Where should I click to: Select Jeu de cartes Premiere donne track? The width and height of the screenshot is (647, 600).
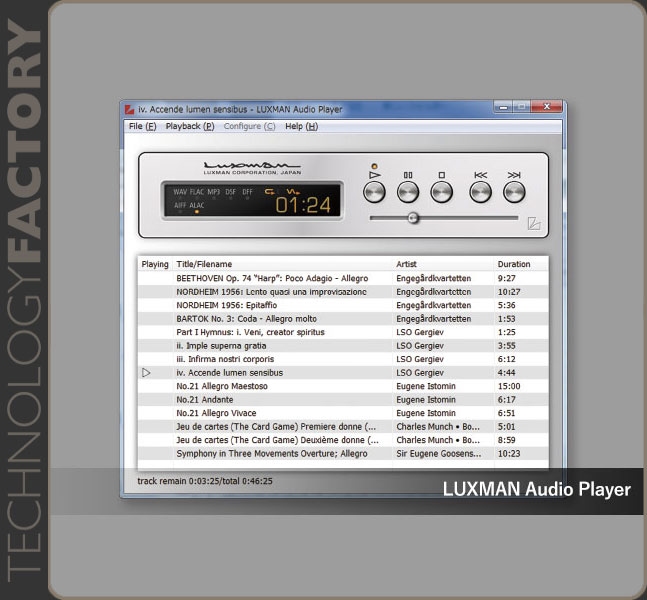point(343,426)
